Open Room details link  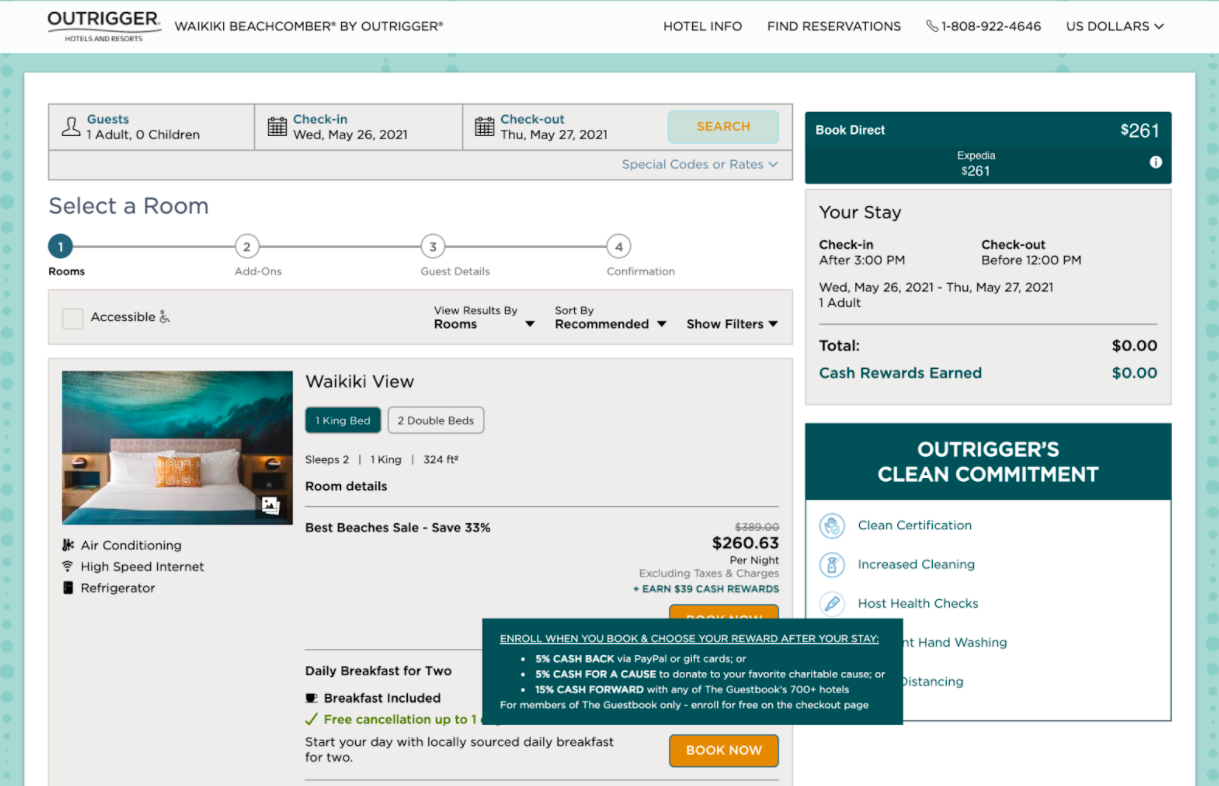(x=346, y=486)
